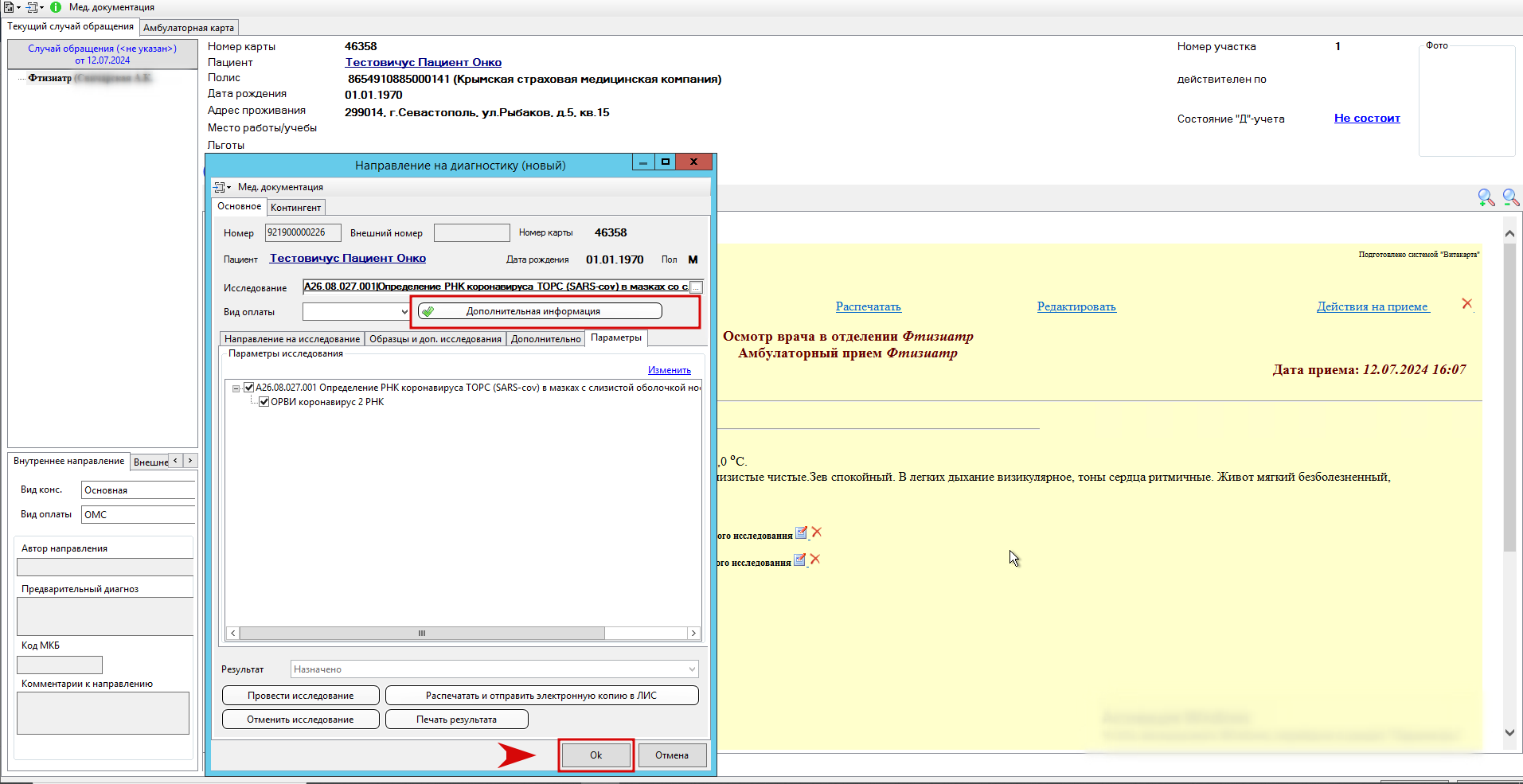1523x784 pixels.
Task: Open patient link Тестовичус Пациент Онко in dialog
Action: click(x=348, y=258)
